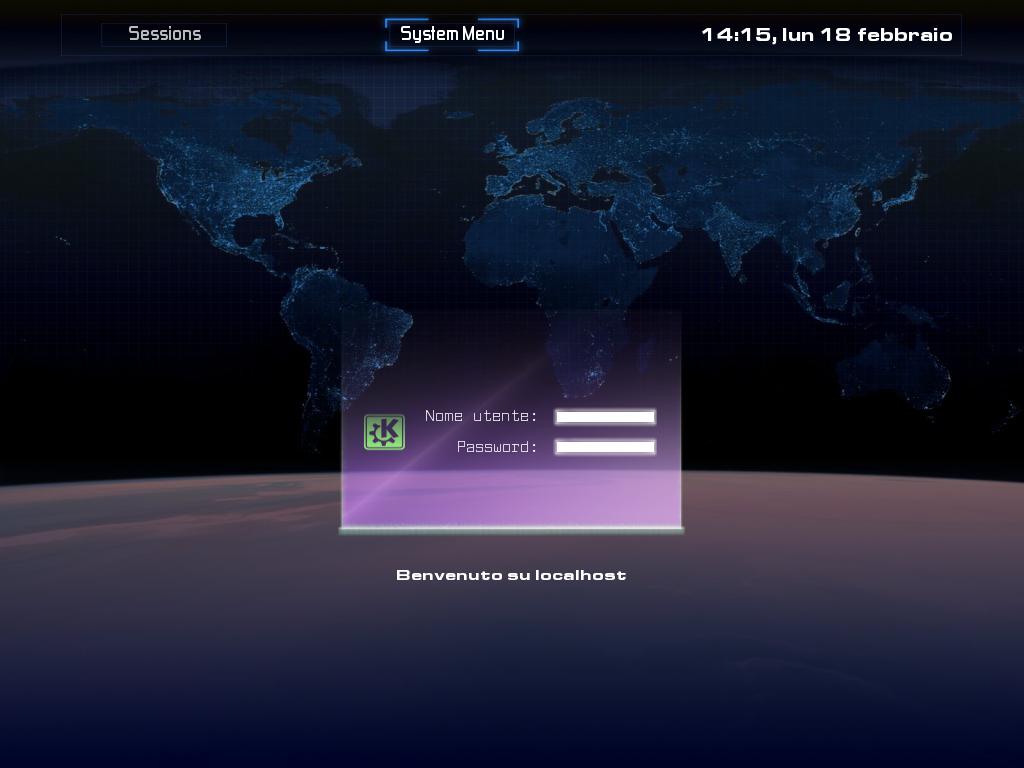Click the clock showing 14:15, lun 18 febbraio

click(x=827, y=35)
